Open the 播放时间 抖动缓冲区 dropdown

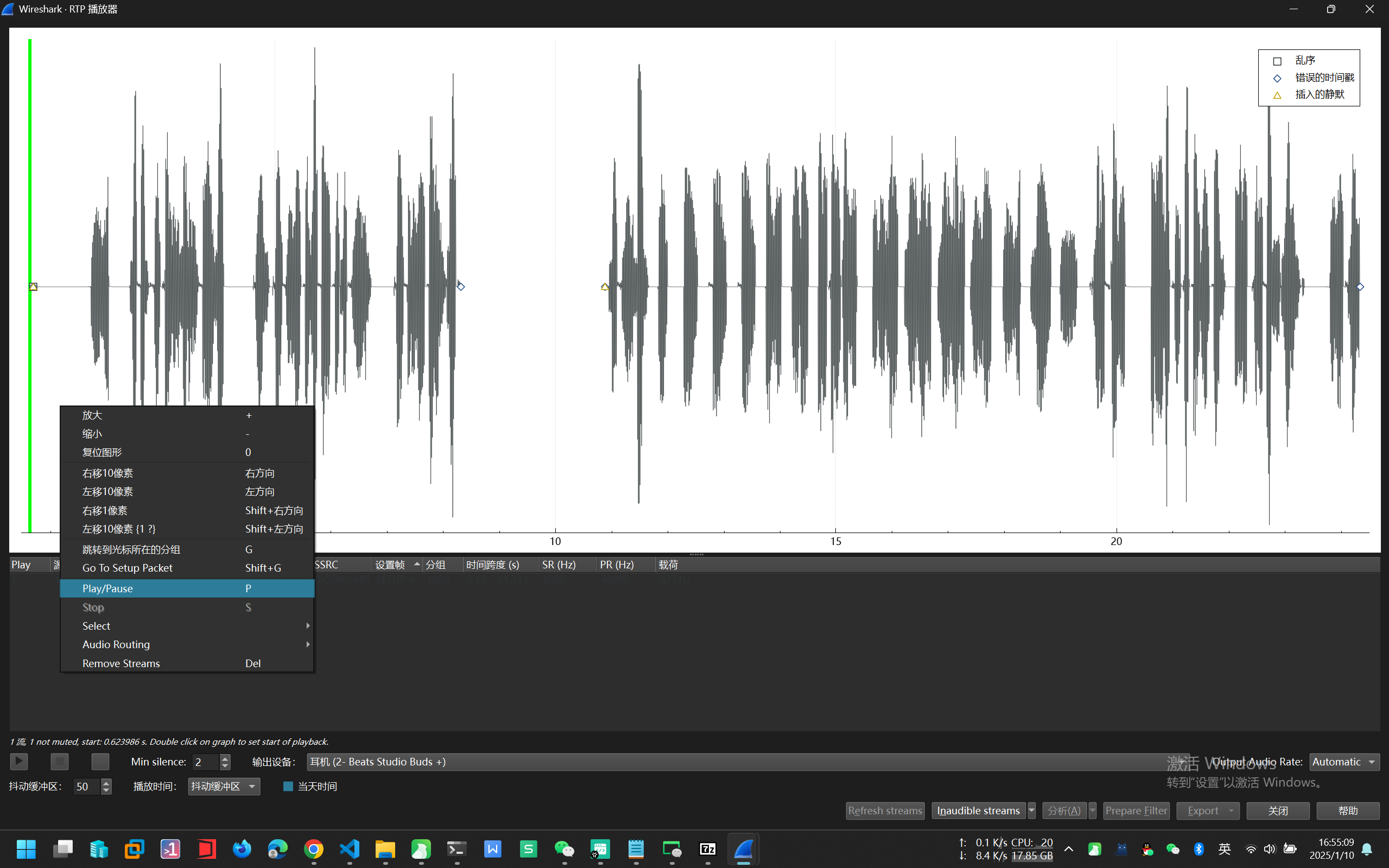pyautogui.click(x=224, y=786)
